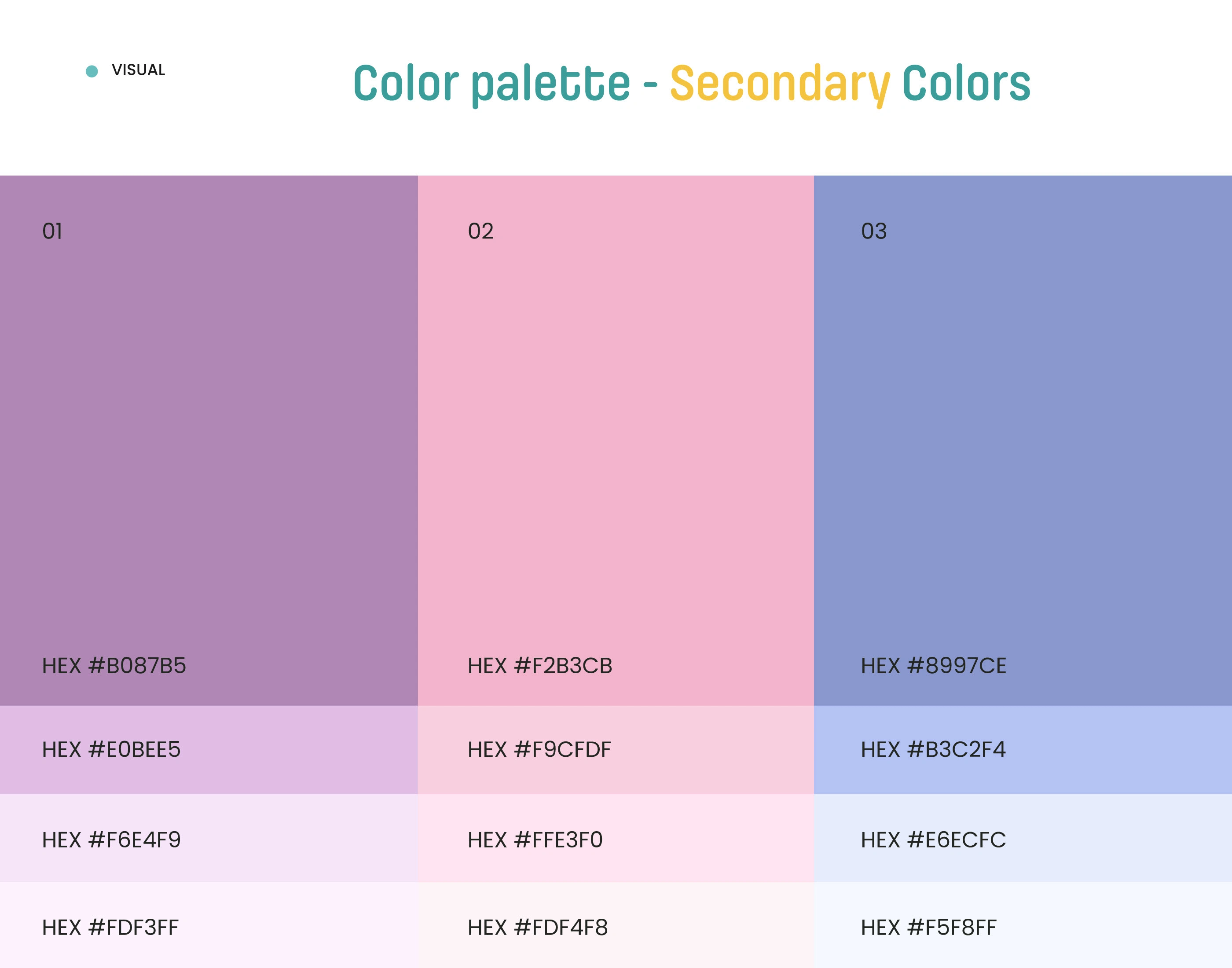Click the HEX #F2B3CB label
1232x968 pixels.
pos(539,666)
